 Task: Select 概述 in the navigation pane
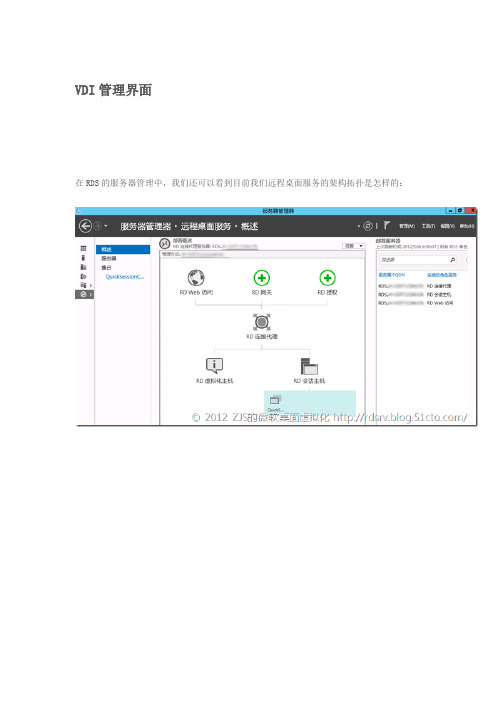coord(123,249)
